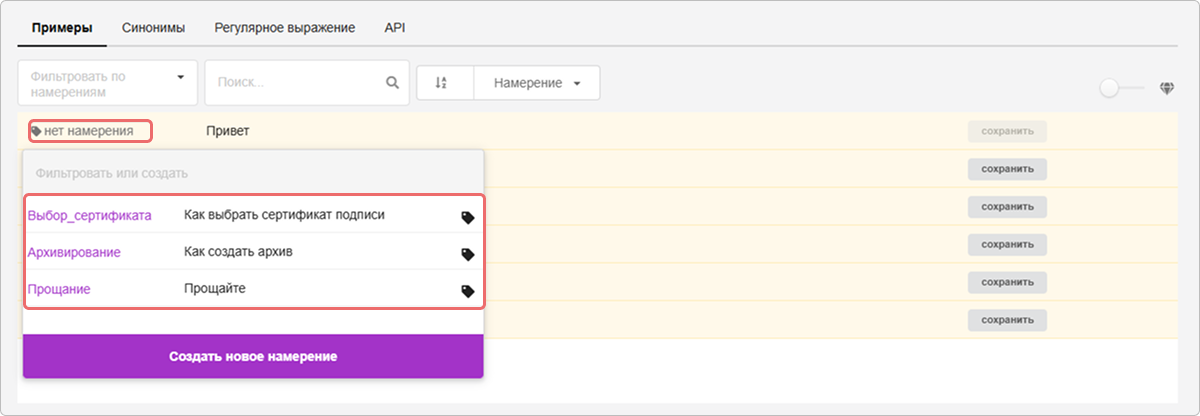This screenshot has width=1200, height=416.
Task: Click the last сохранить button
Action: [x=1007, y=320]
